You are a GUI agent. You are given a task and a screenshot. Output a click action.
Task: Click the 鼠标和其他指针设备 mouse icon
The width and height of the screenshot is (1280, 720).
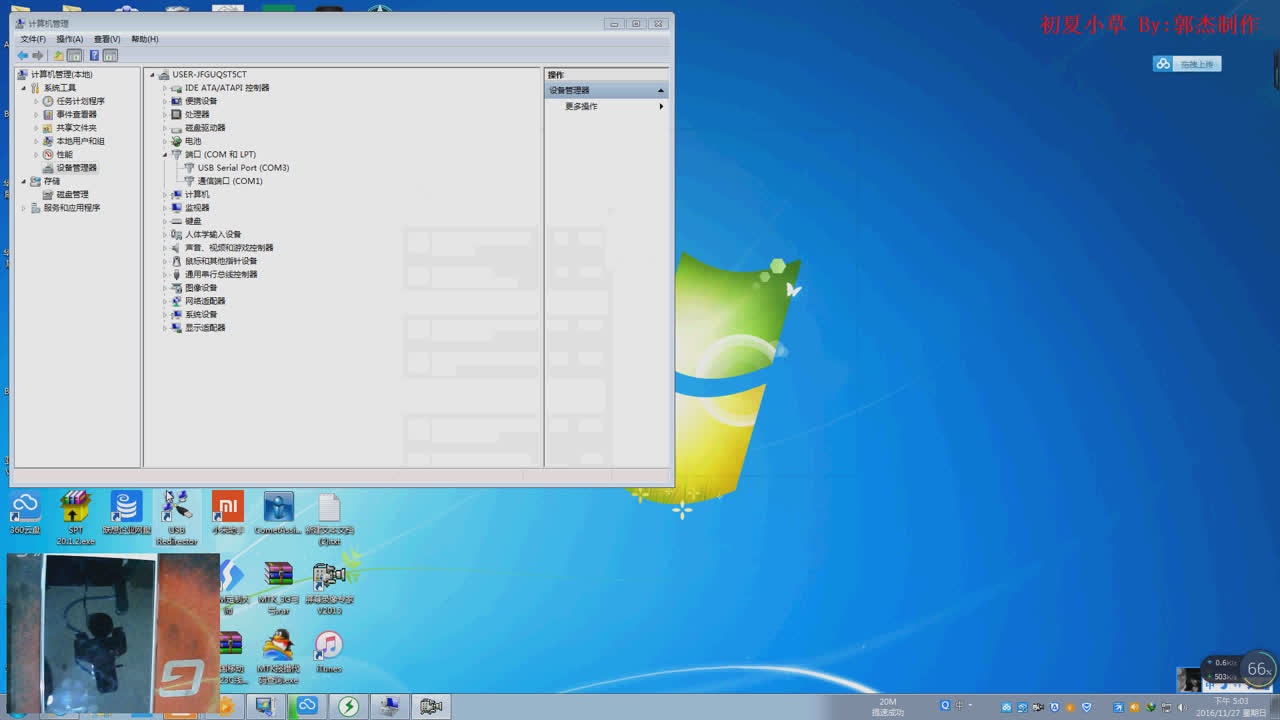177,261
